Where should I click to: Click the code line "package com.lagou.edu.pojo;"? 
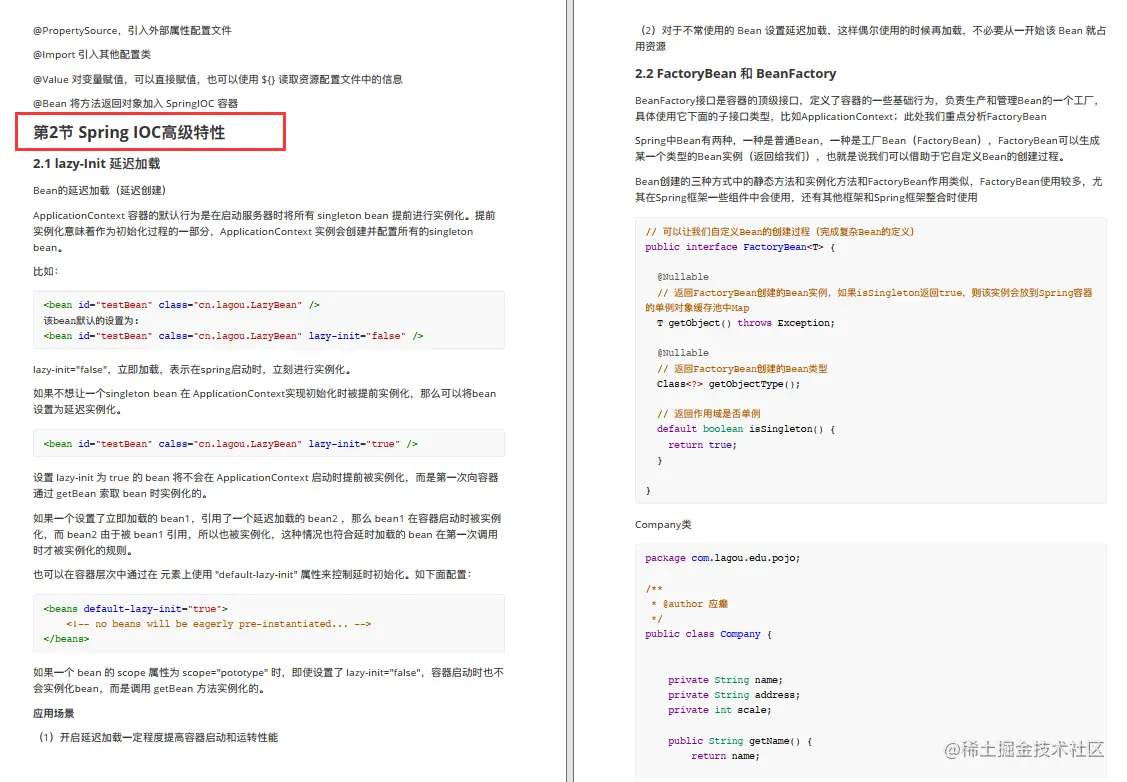click(722, 558)
